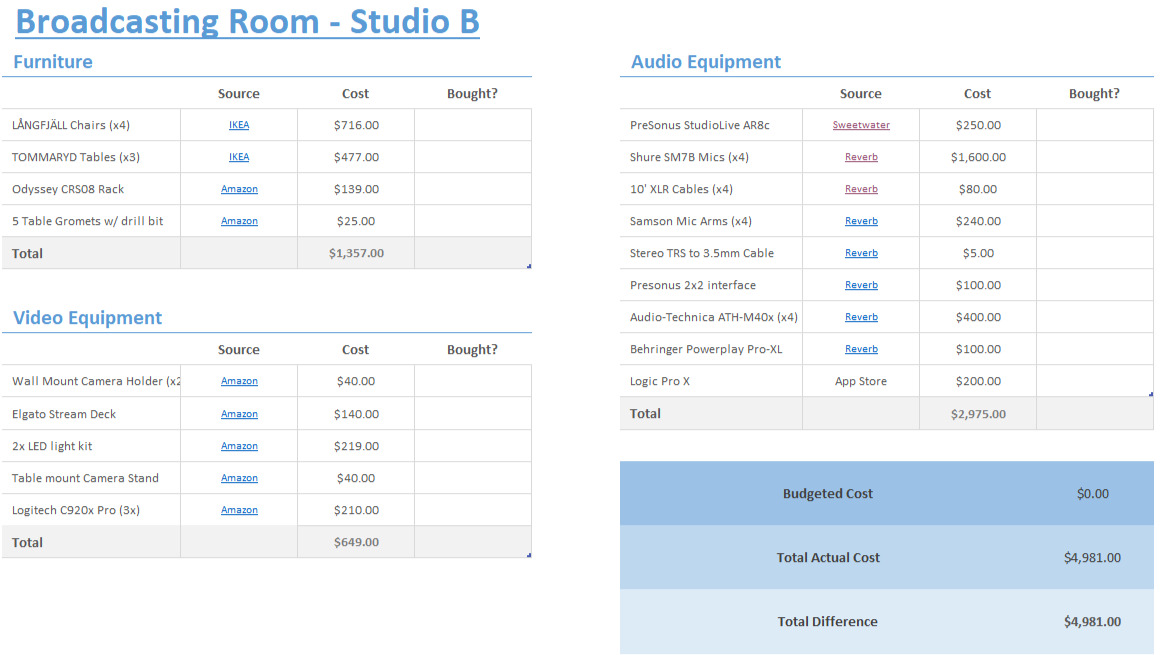Click the "$80.00" XLR Cables cost
The height and width of the screenshot is (655, 1160).
[978, 189]
